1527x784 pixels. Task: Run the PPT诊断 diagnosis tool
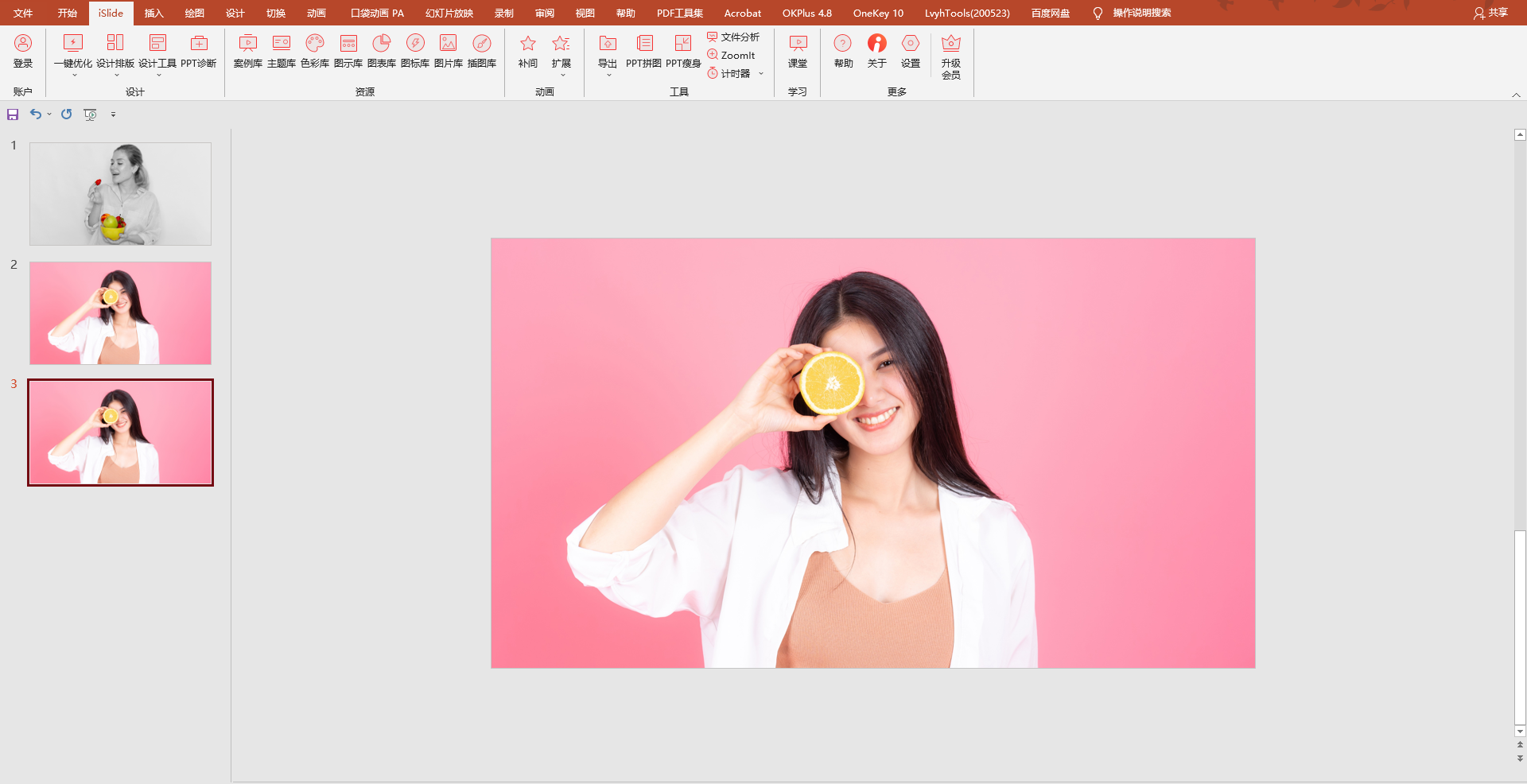199,51
